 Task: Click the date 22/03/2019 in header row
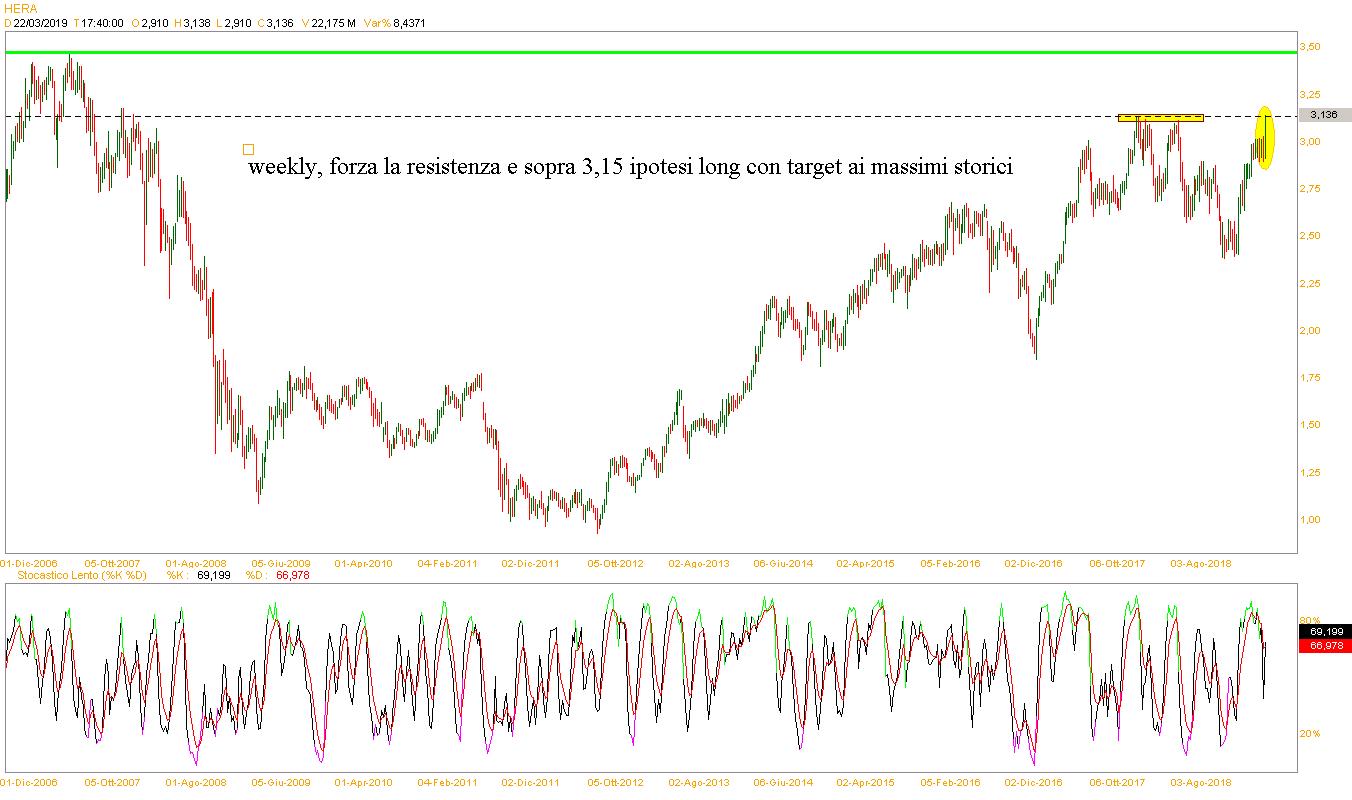point(40,22)
